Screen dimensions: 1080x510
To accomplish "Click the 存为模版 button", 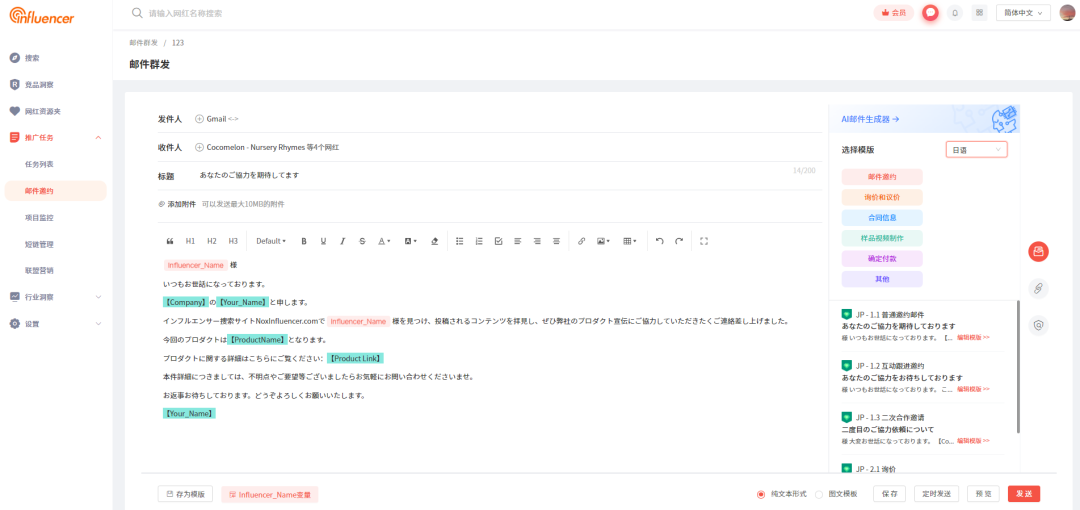I will click(x=185, y=494).
